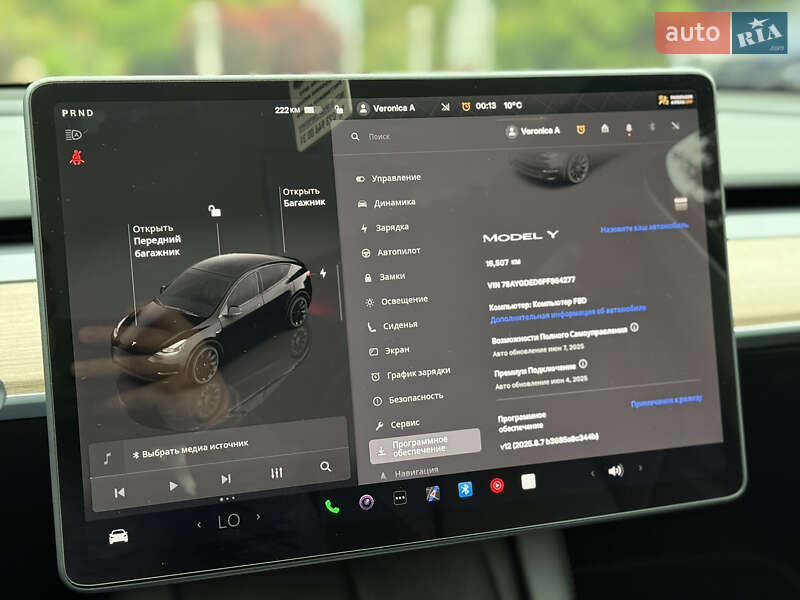Image resolution: width=800 pixels, height=600 pixels.
Task: Click the name your vehicle link
Action: pos(644,227)
